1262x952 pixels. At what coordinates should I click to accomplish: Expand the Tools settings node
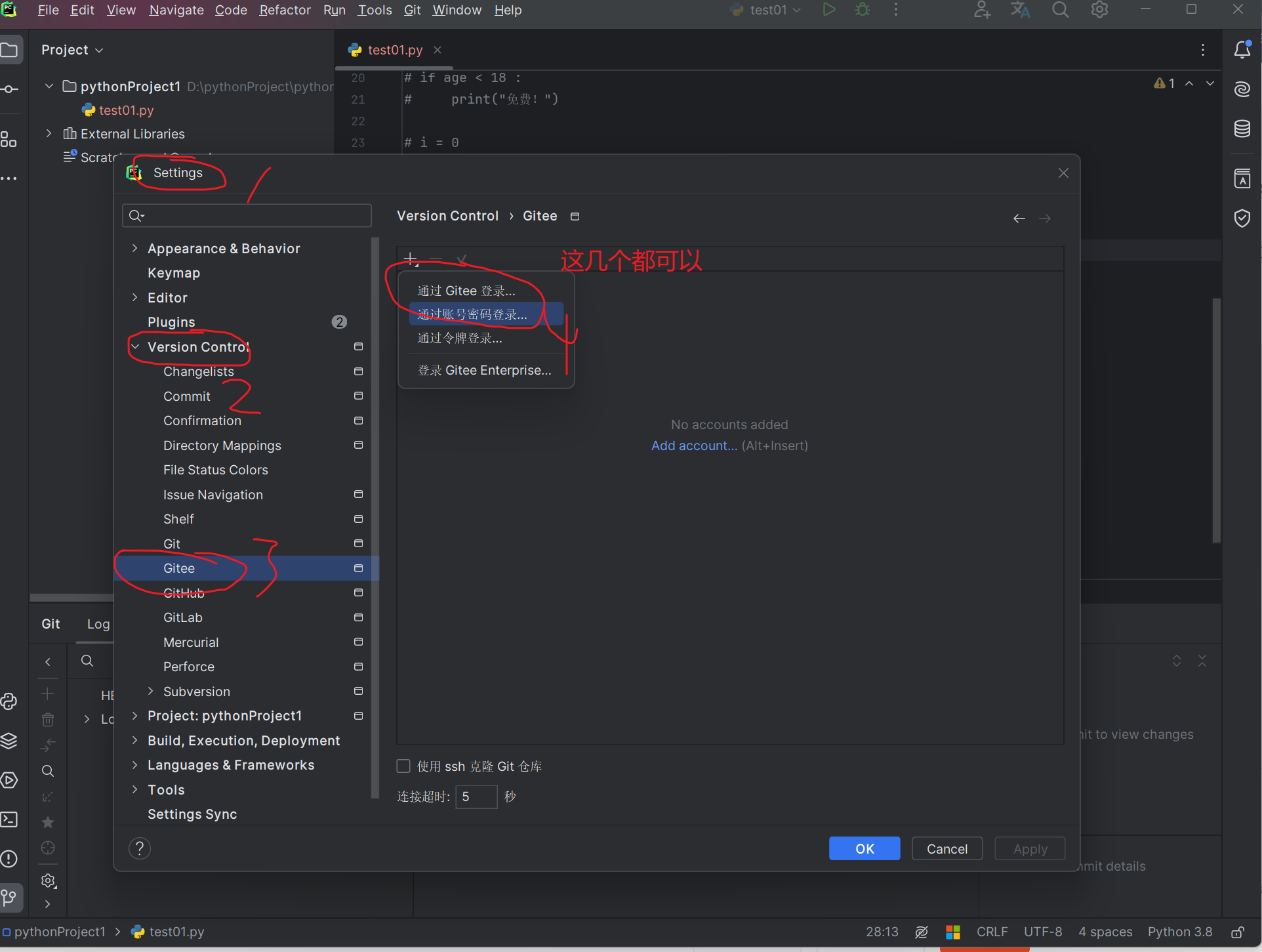(134, 789)
